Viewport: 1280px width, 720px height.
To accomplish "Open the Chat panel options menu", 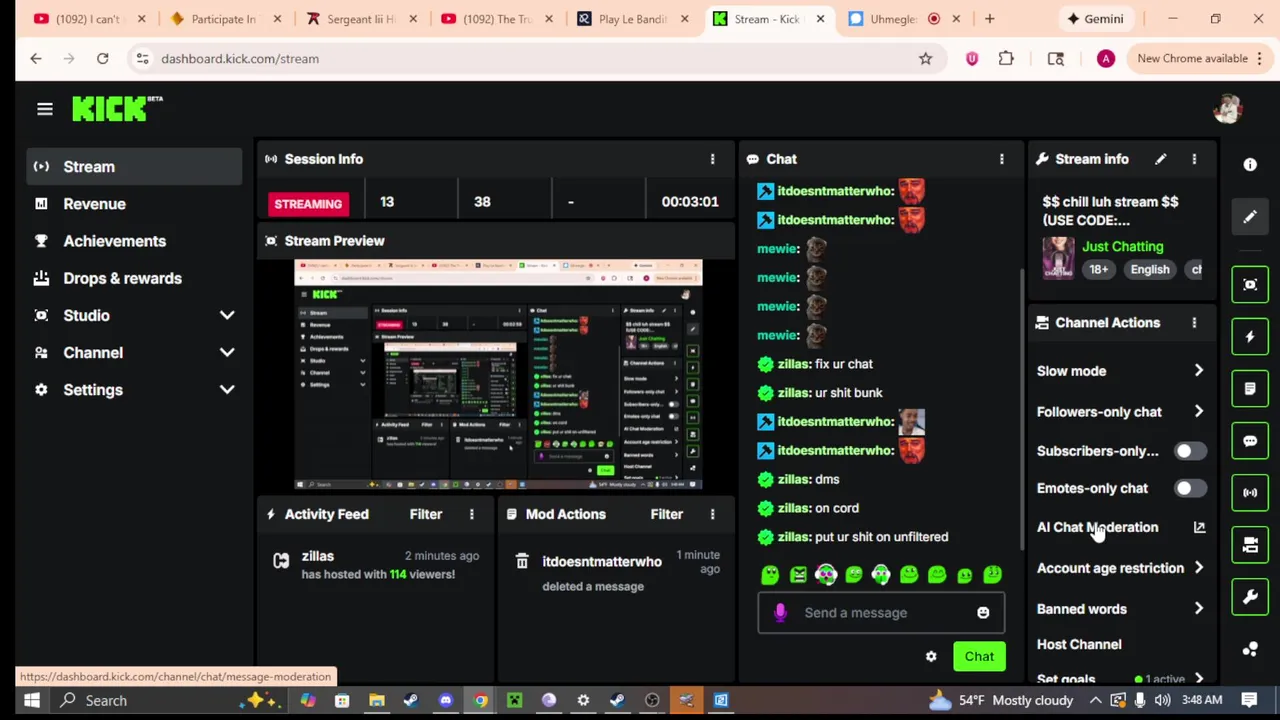I will click(x=1001, y=159).
